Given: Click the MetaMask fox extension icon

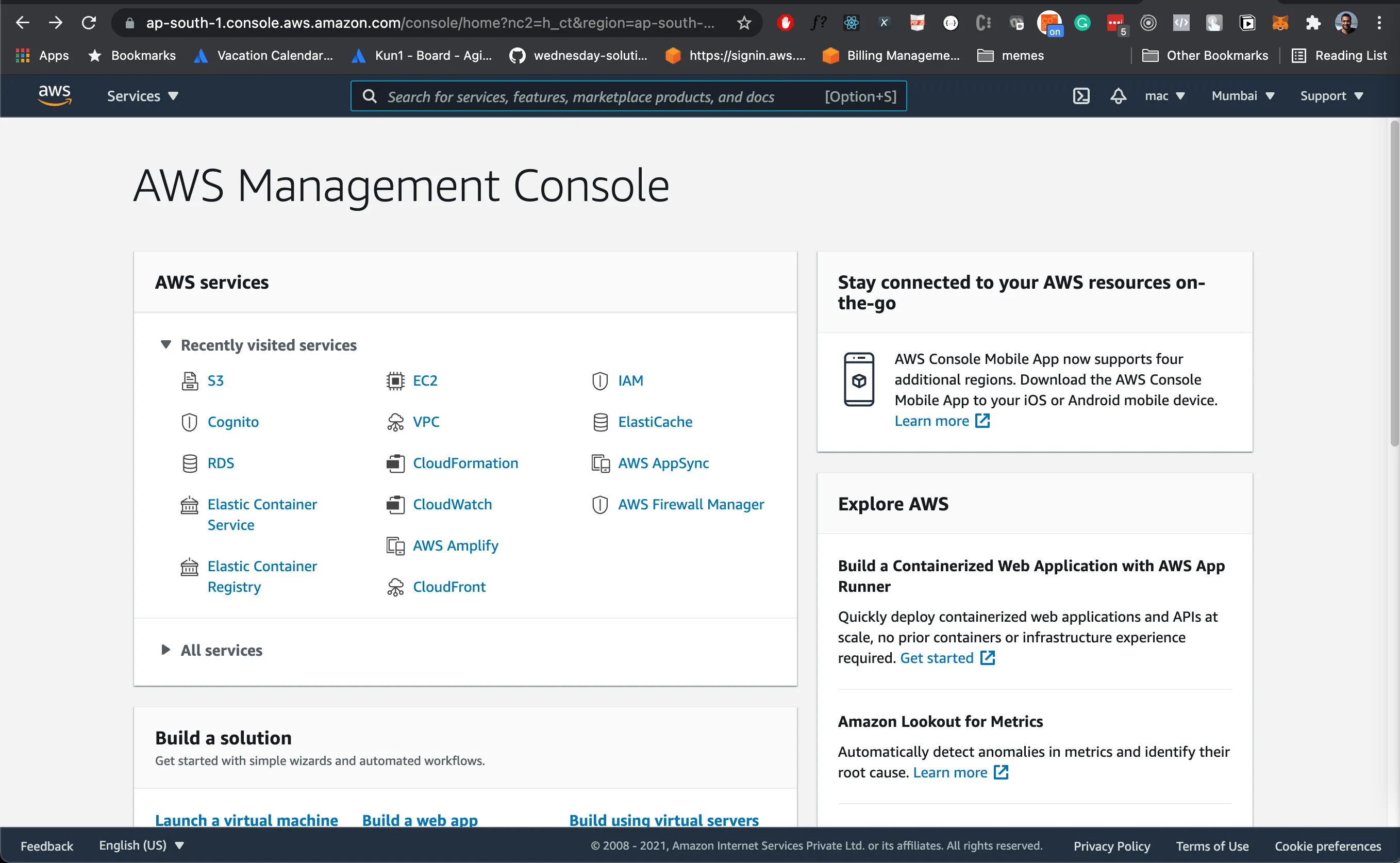Looking at the screenshot, I should (1279, 23).
